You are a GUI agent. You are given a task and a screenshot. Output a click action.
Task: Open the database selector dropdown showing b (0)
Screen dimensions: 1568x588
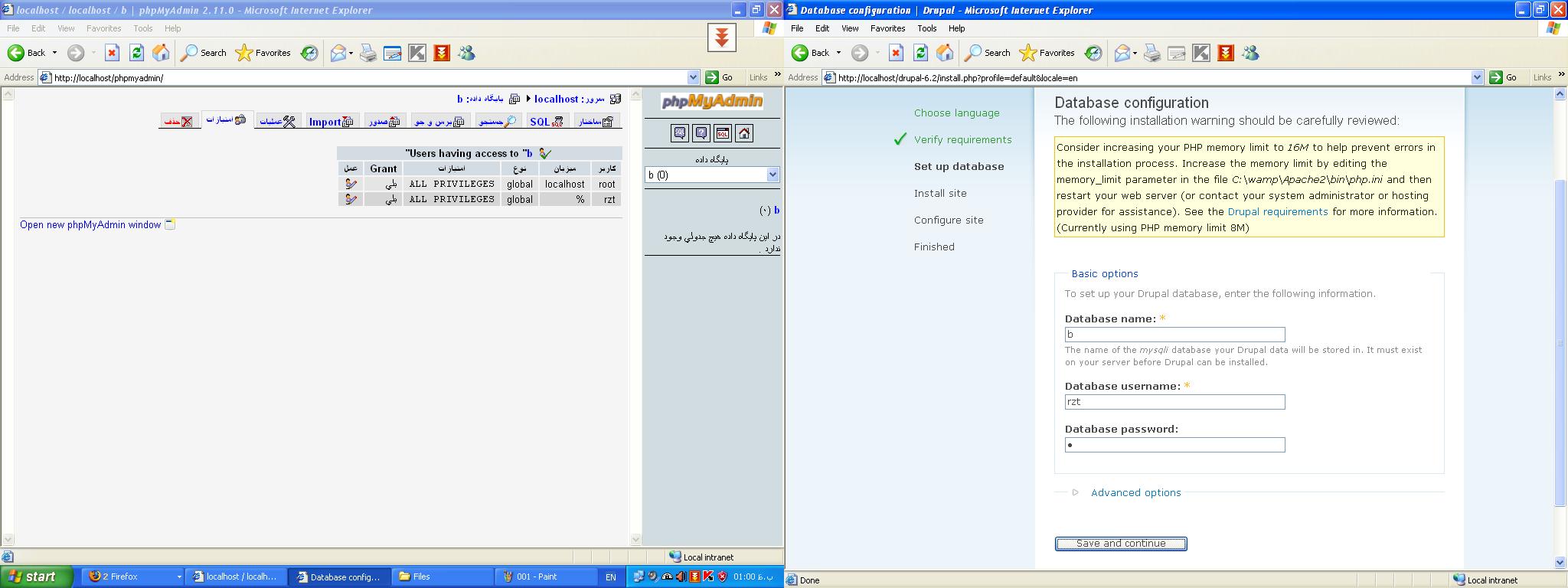pyautogui.click(x=712, y=175)
